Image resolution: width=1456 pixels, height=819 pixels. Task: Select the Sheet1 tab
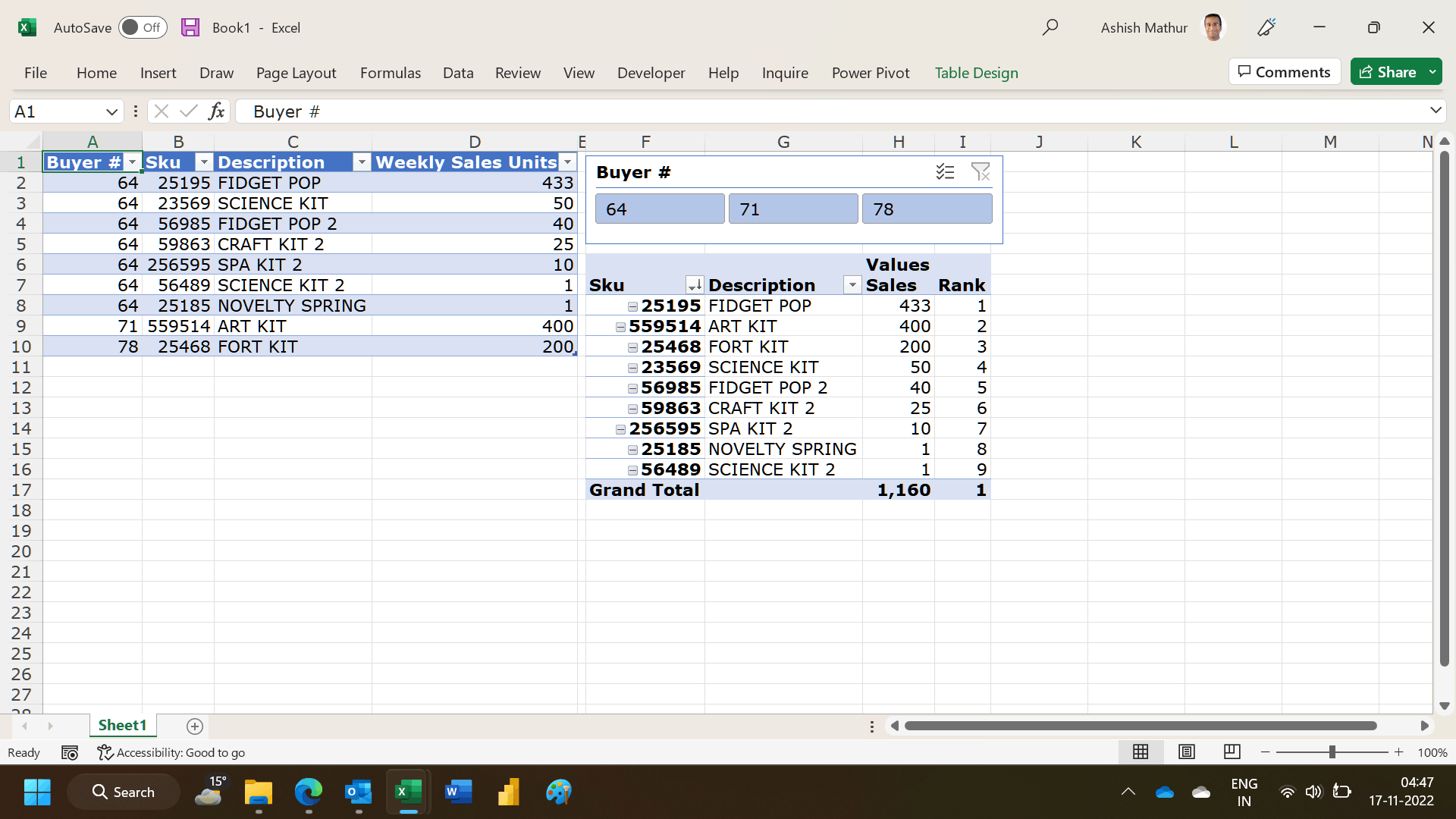(x=122, y=726)
